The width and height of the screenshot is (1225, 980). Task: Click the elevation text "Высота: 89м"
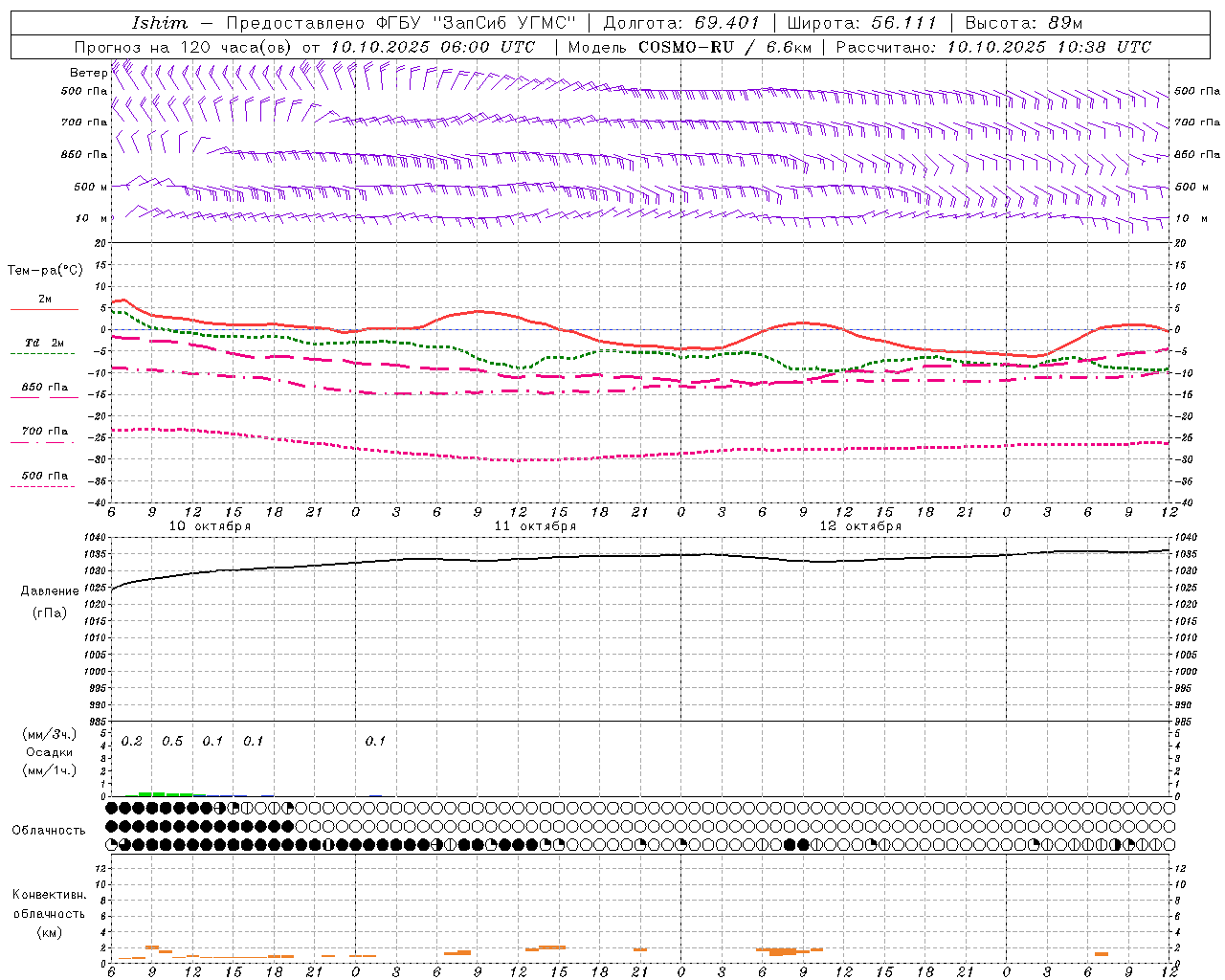[1024, 23]
